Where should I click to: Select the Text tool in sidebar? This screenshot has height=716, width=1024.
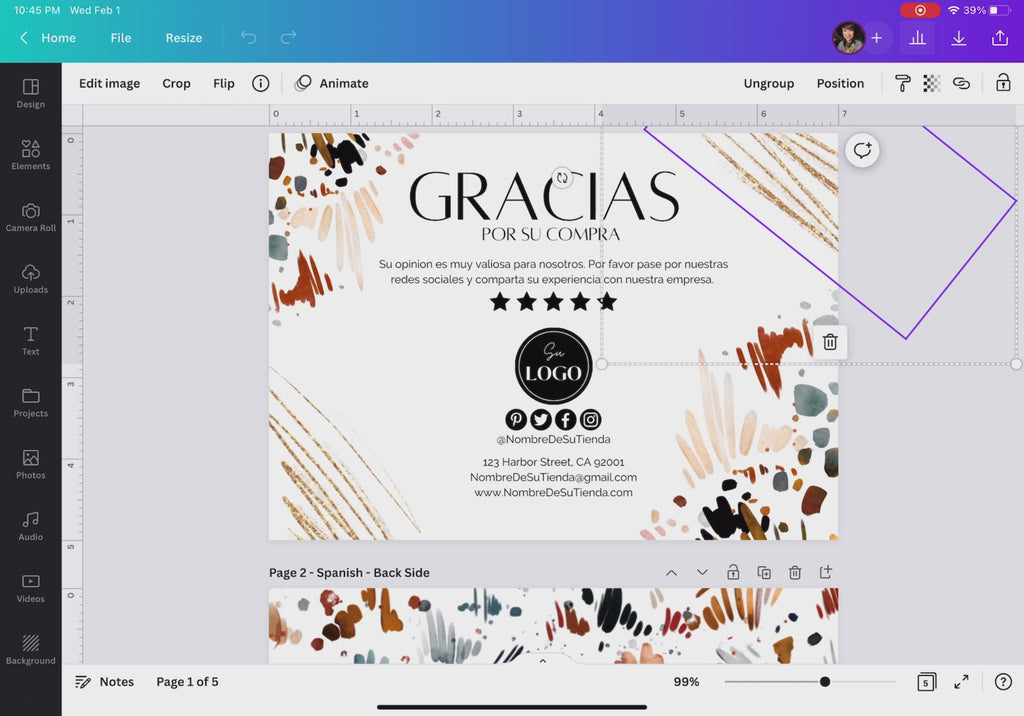pyautogui.click(x=31, y=341)
